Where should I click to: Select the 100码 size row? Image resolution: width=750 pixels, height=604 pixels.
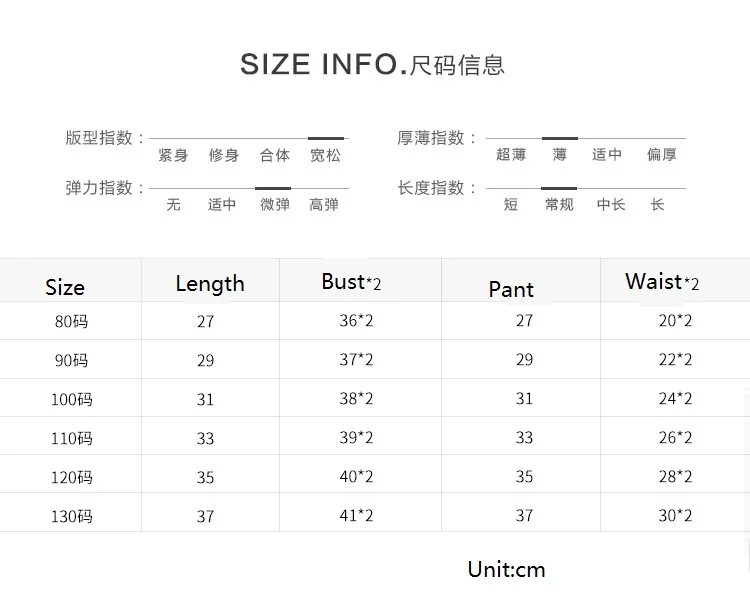pyautogui.click(x=375, y=398)
